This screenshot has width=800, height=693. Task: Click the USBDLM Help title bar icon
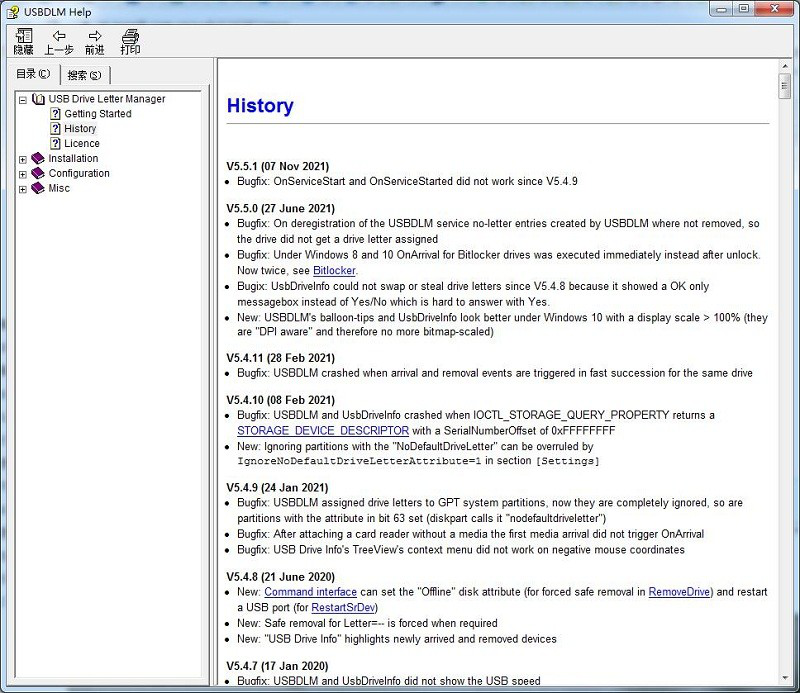pos(13,12)
